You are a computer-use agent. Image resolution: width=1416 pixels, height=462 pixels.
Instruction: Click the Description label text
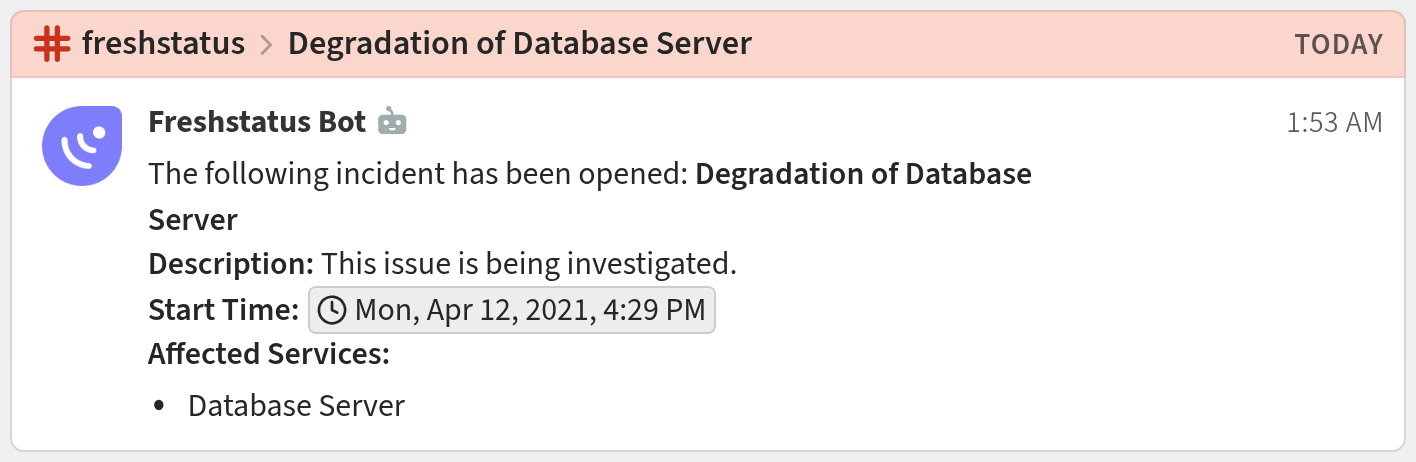pyautogui.click(x=232, y=265)
